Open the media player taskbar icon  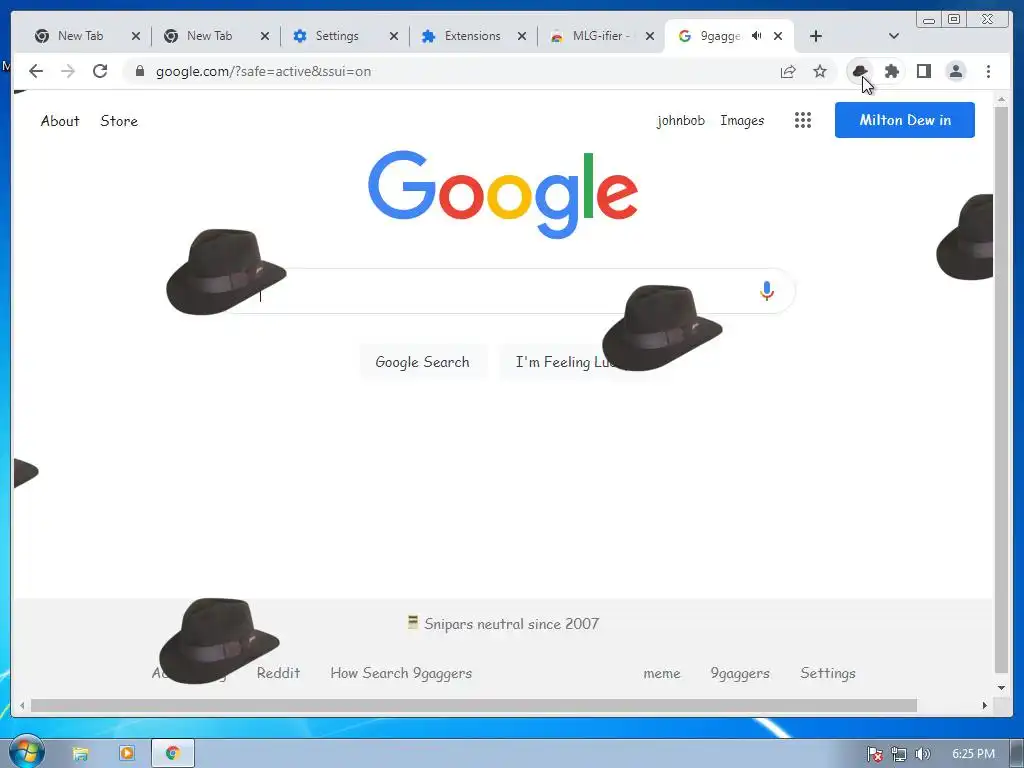click(127, 754)
